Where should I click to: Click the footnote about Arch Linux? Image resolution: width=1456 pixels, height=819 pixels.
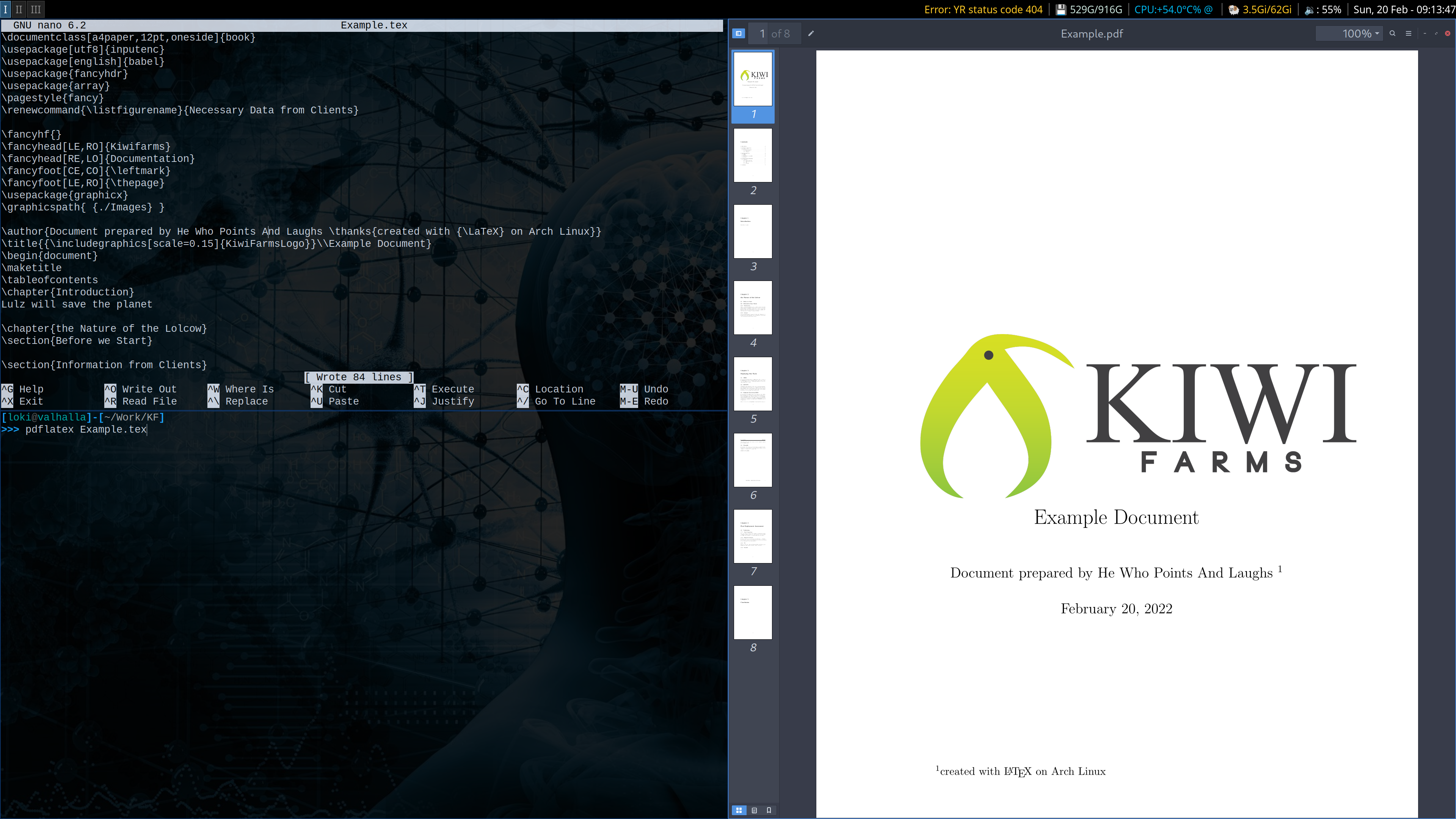[1021, 772]
